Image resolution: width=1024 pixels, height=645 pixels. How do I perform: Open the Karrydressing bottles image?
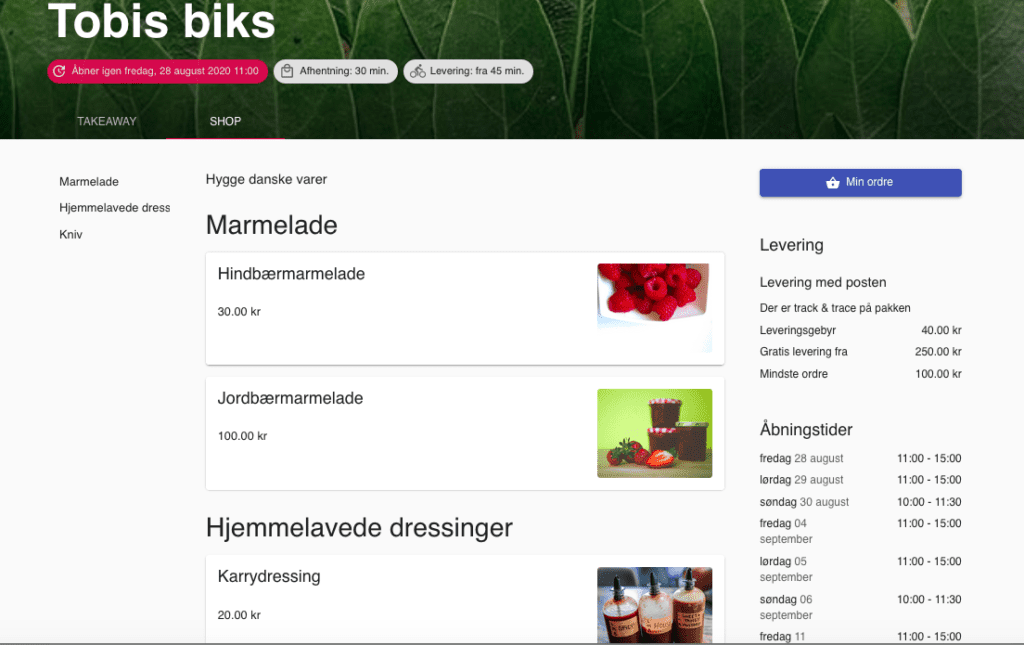point(654,605)
